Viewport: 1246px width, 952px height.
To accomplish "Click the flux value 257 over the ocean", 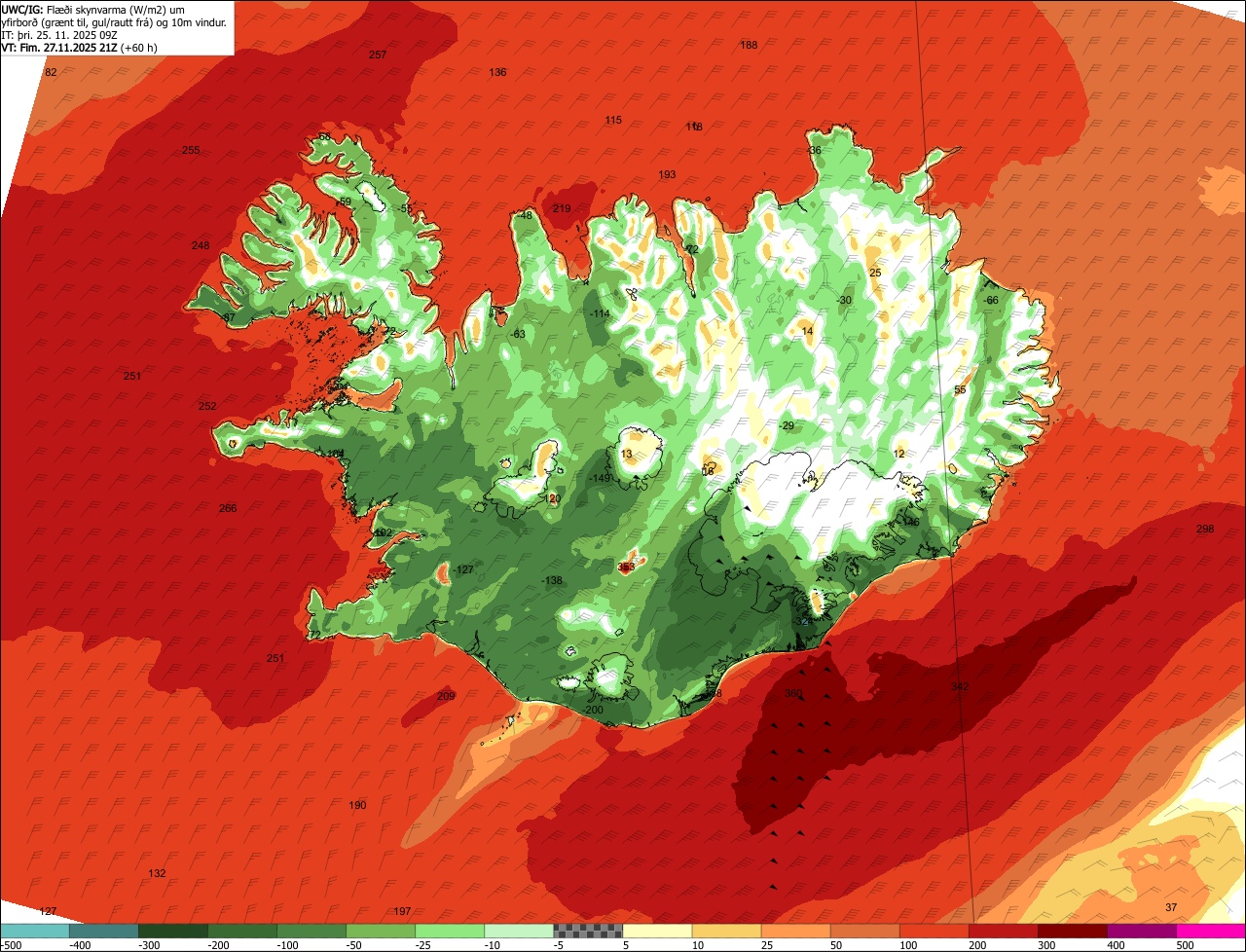I will click(x=378, y=55).
